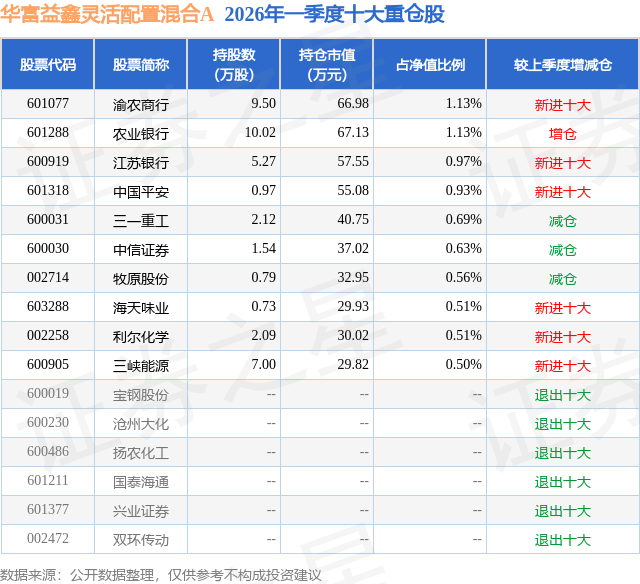Click the holding value 57.55
Screen dimensions: 640x584
[353, 162]
